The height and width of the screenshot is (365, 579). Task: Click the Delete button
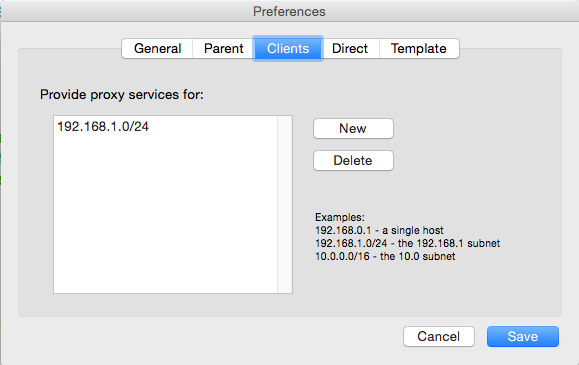tap(353, 160)
